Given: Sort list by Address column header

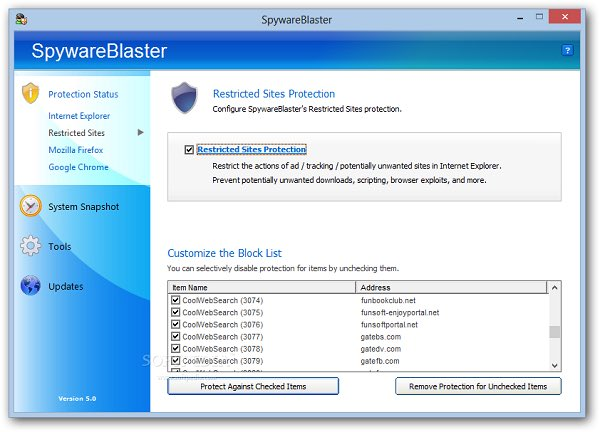Looking at the screenshot, I should tap(451, 287).
